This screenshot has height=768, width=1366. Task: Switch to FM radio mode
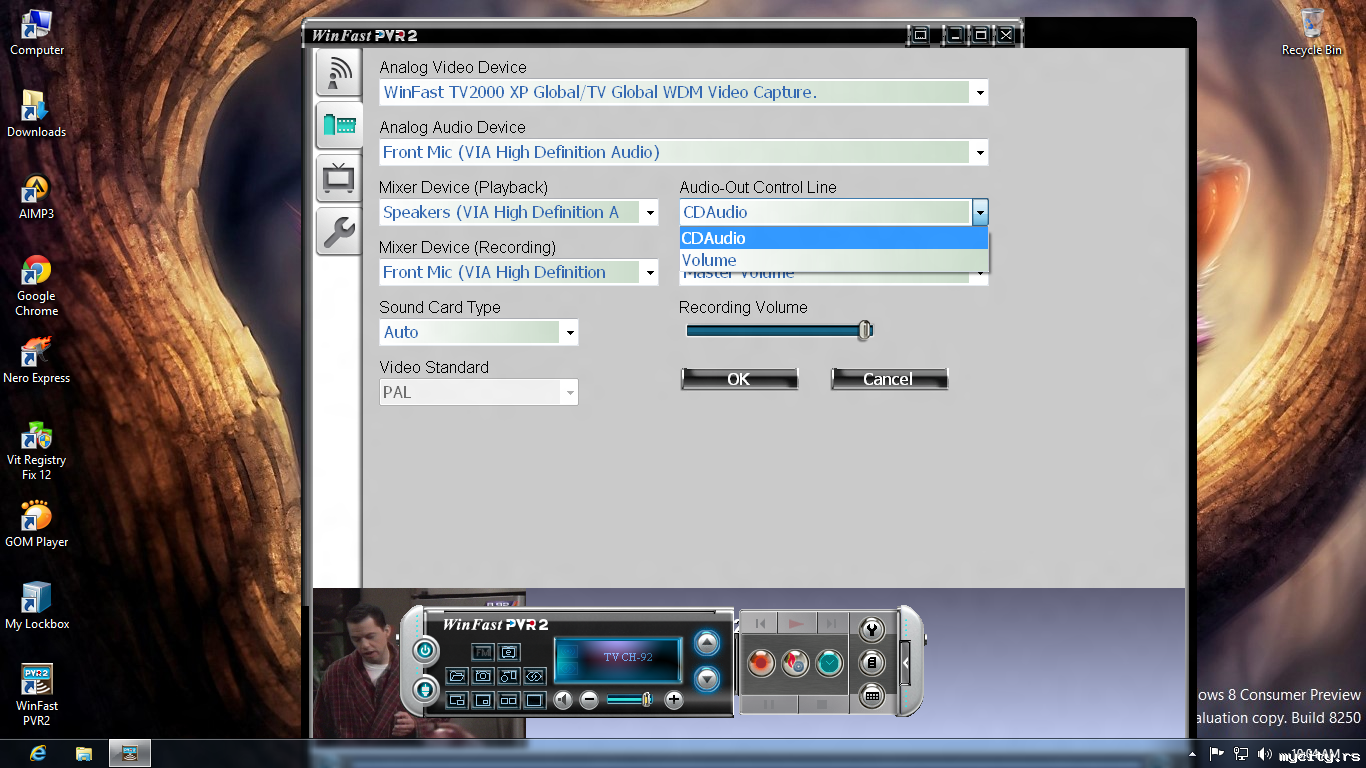[482, 652]
